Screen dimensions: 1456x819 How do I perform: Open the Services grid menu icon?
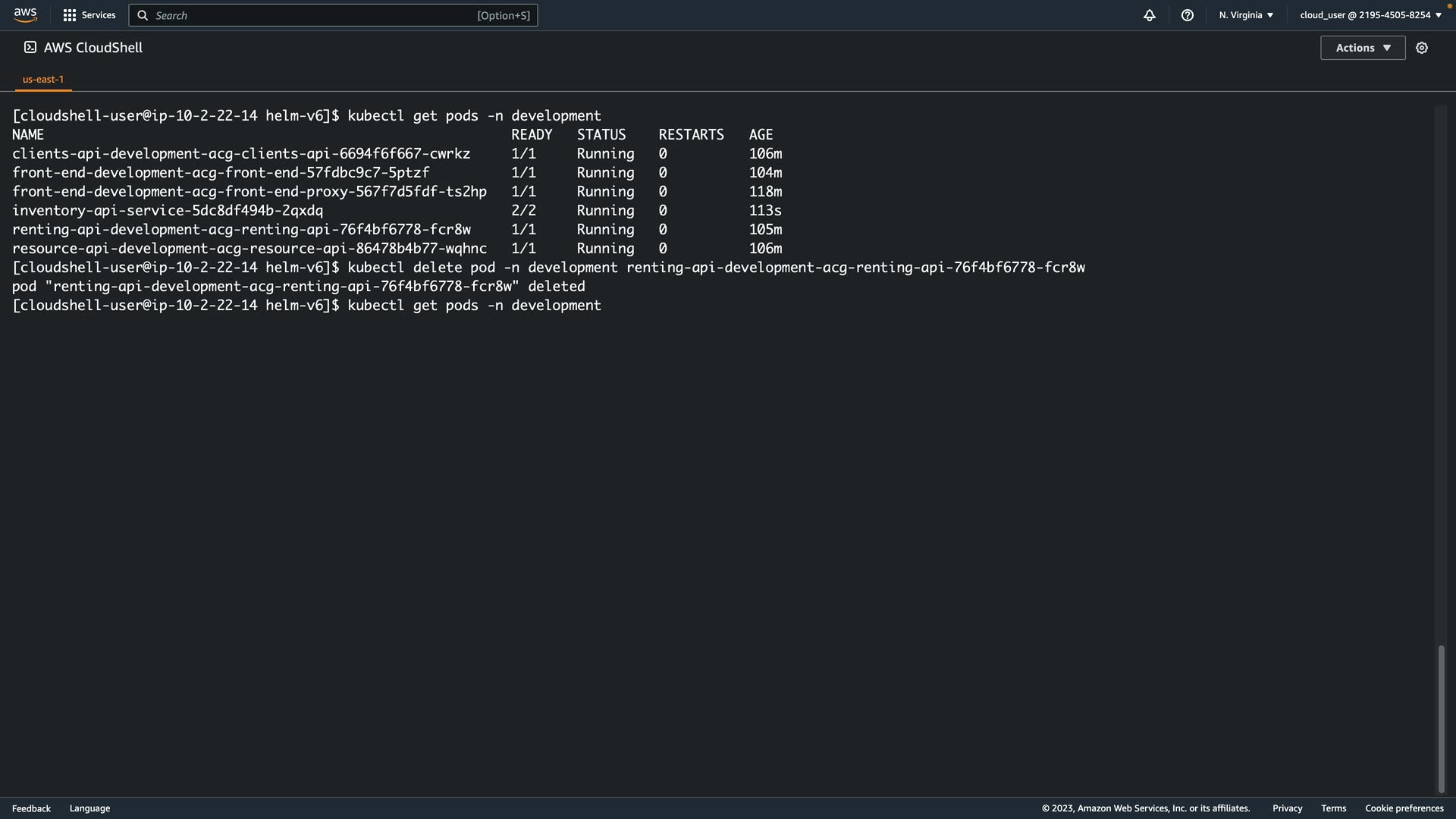tap(69, 15)
